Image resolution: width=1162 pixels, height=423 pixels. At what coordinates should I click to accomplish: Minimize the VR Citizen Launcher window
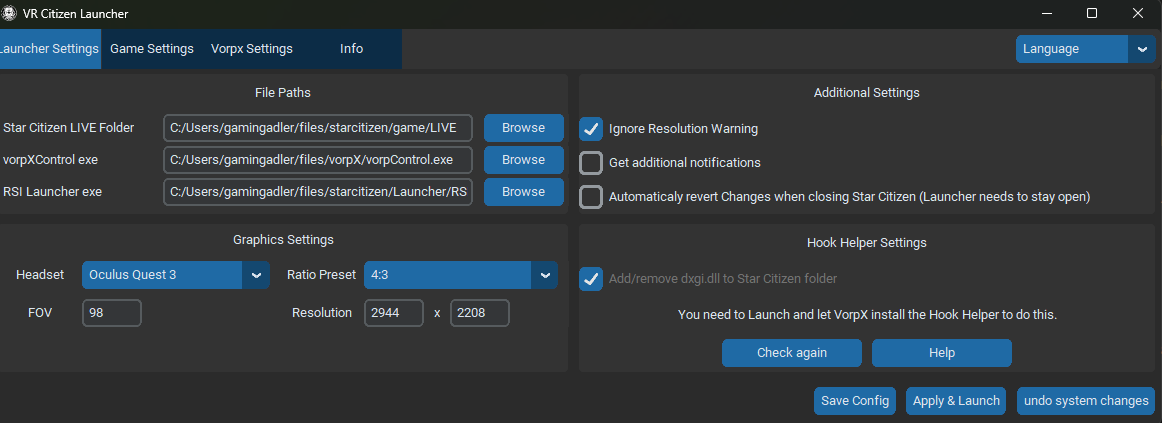point(1047,13)
